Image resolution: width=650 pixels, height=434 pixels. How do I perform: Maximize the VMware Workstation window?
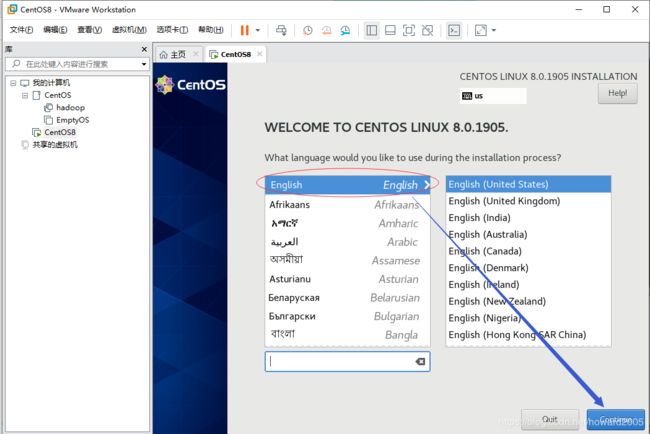pyautogui.click(x=606, y=9)
